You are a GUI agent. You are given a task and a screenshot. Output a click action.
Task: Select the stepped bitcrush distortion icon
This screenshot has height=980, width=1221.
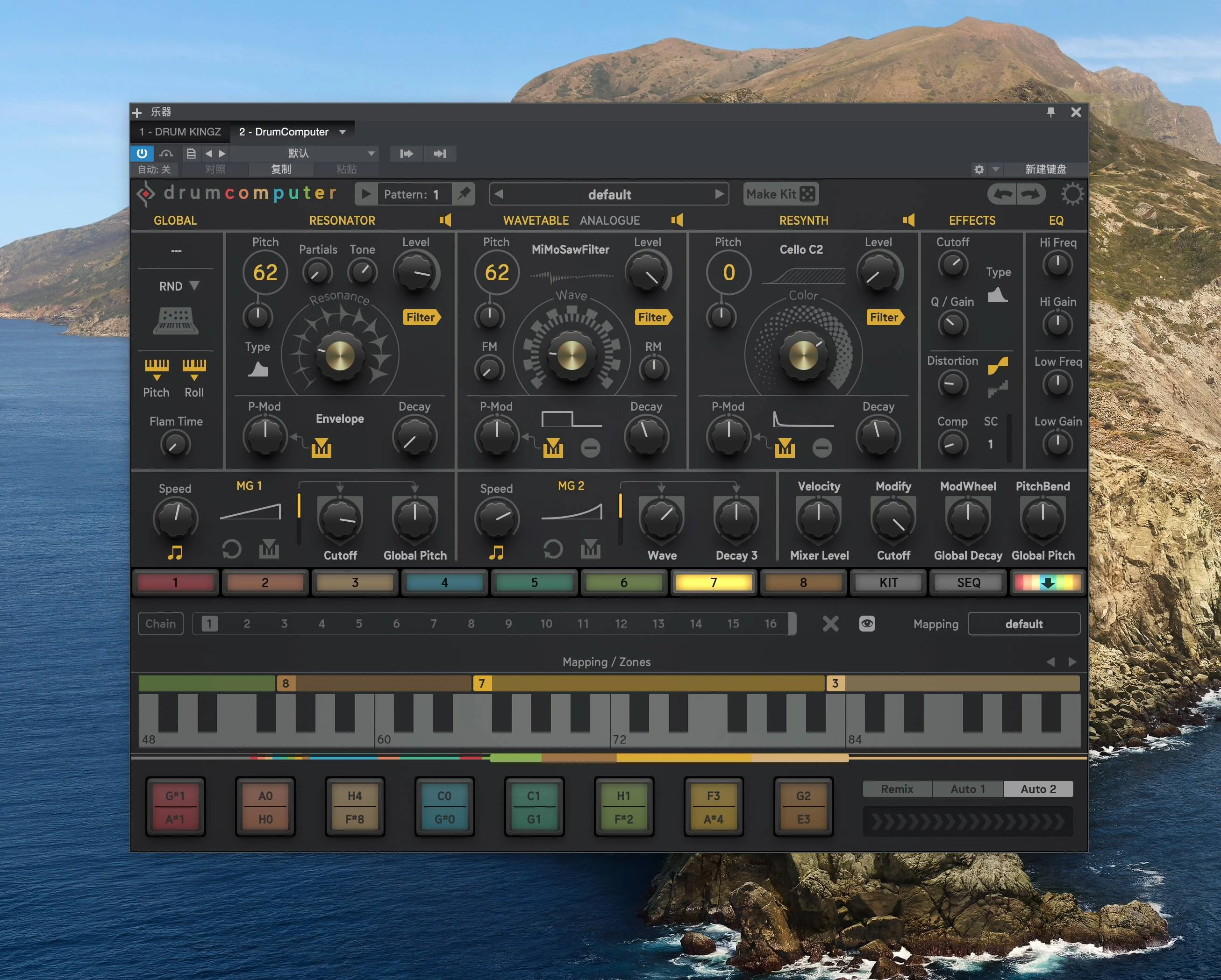pyautogui.click(x=998, y=389)
